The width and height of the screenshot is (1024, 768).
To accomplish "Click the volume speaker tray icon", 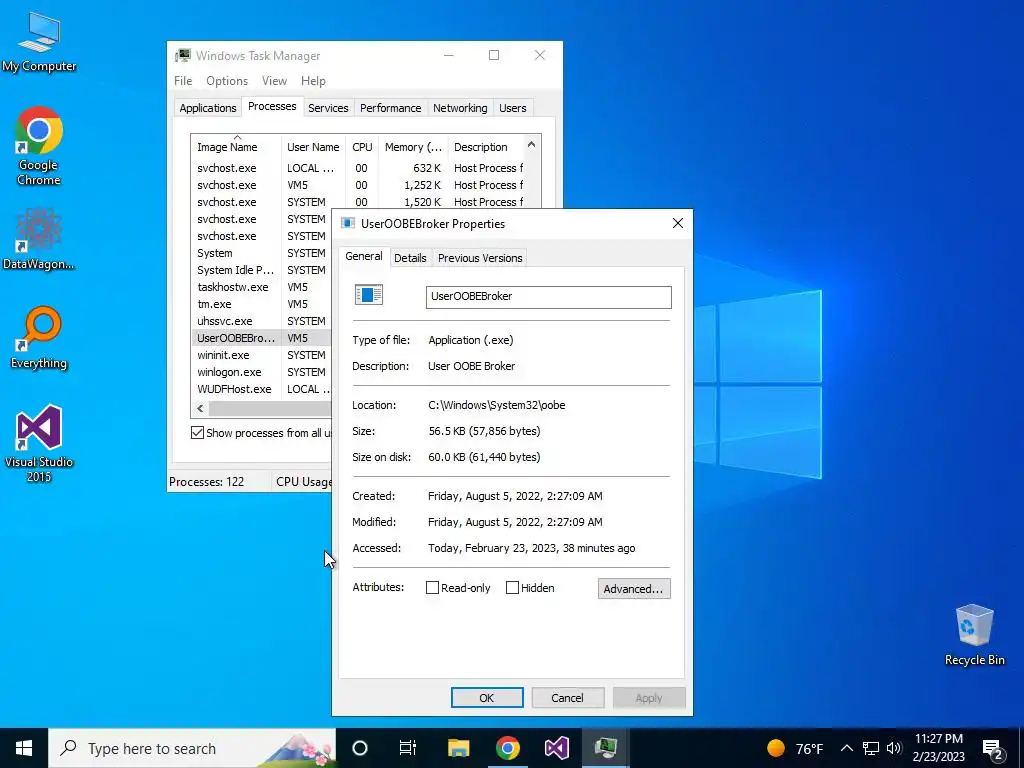I will pyautogui.click(x=894, y=748).
